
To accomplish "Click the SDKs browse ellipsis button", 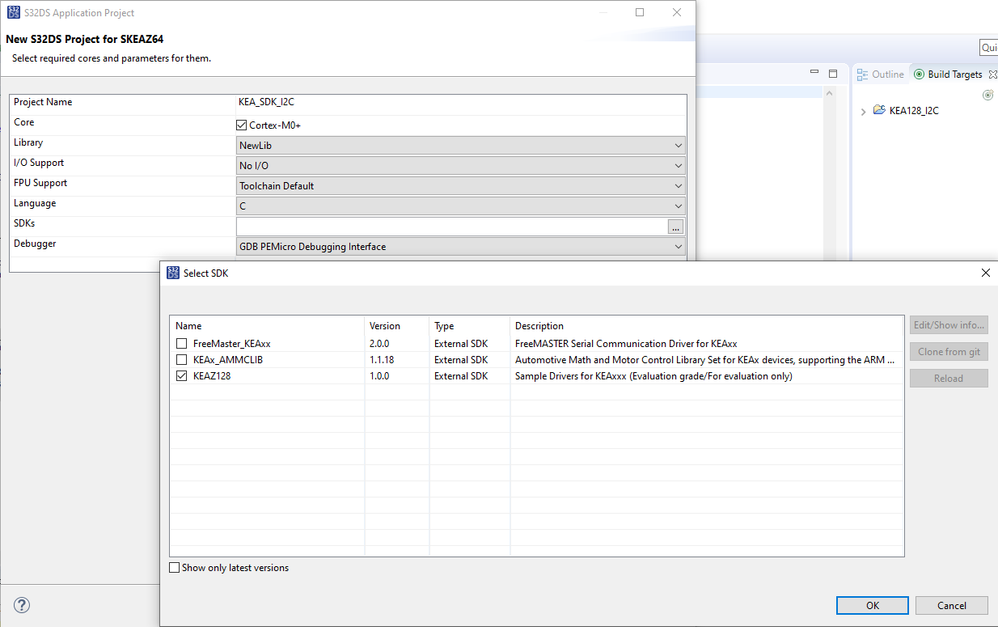I will [x=675, y=227].
